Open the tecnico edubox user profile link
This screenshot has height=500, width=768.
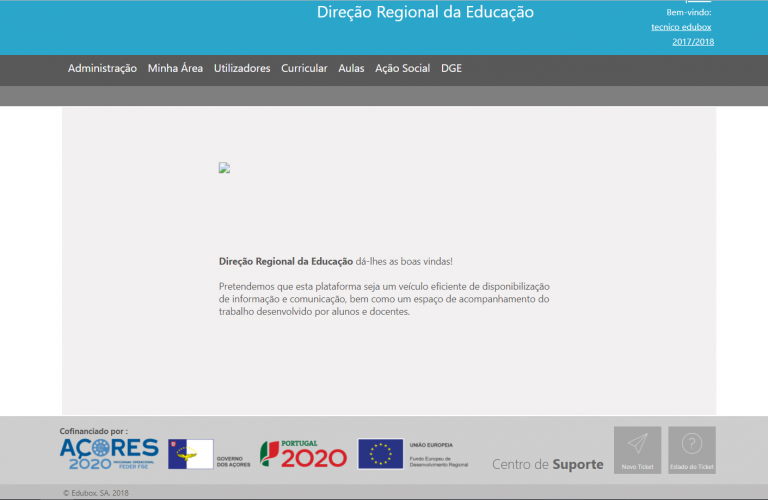tap(681, 27)
